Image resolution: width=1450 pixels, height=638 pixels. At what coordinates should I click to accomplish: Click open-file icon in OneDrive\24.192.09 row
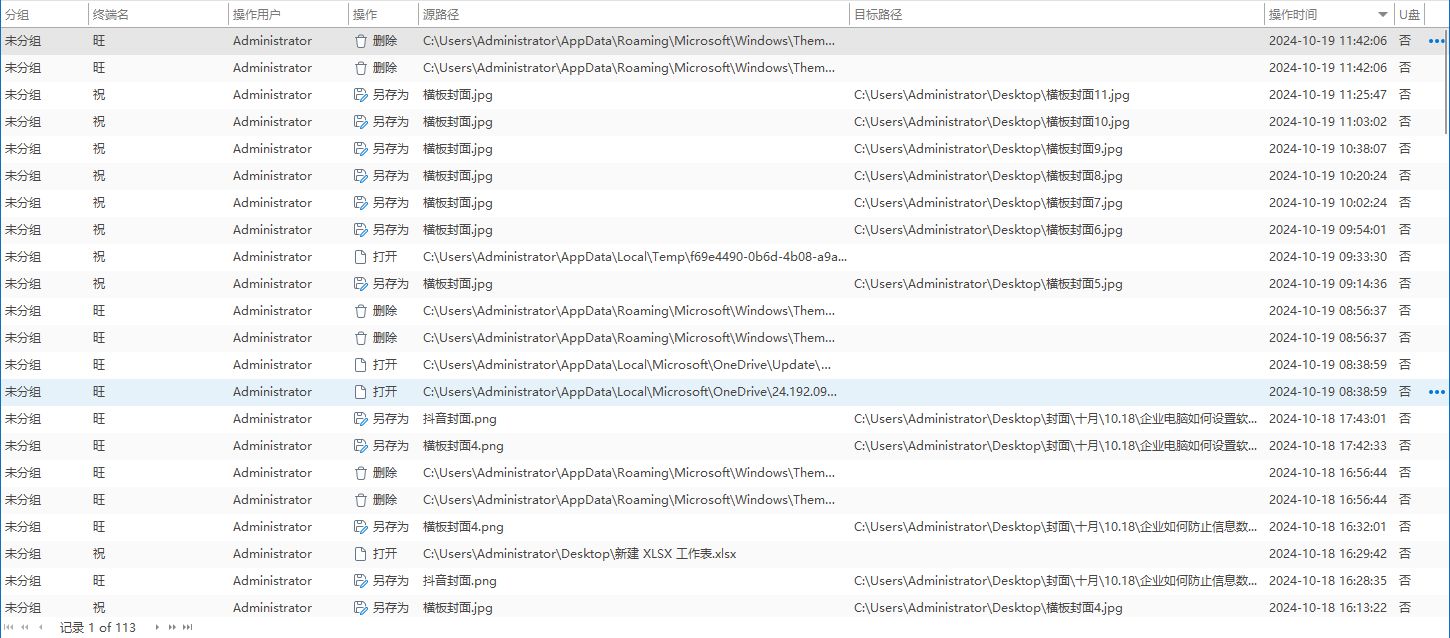click(361, 392)
